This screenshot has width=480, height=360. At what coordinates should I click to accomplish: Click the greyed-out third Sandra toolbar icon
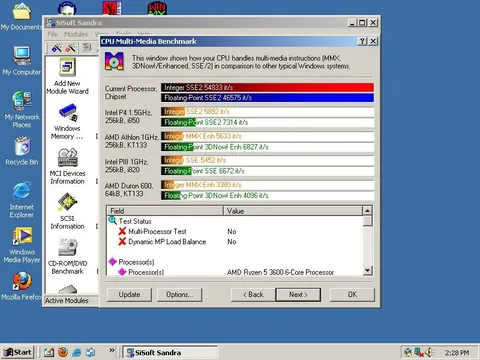pos(87,48)
